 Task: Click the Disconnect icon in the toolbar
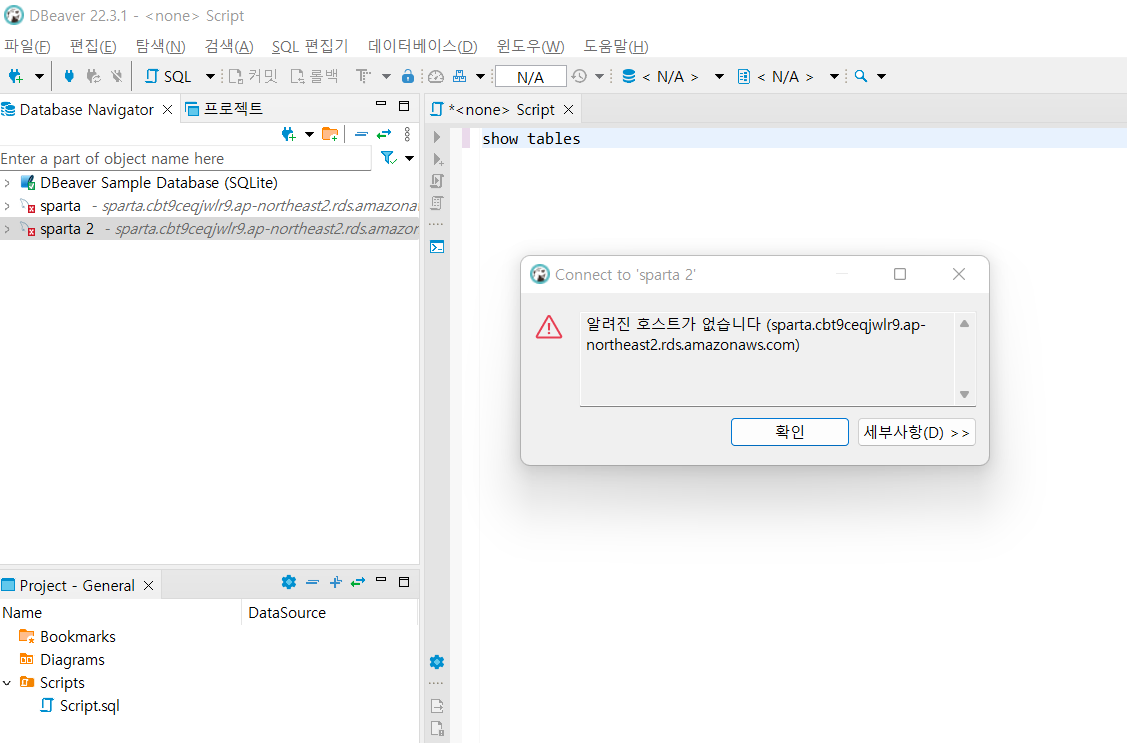point(116,76)
